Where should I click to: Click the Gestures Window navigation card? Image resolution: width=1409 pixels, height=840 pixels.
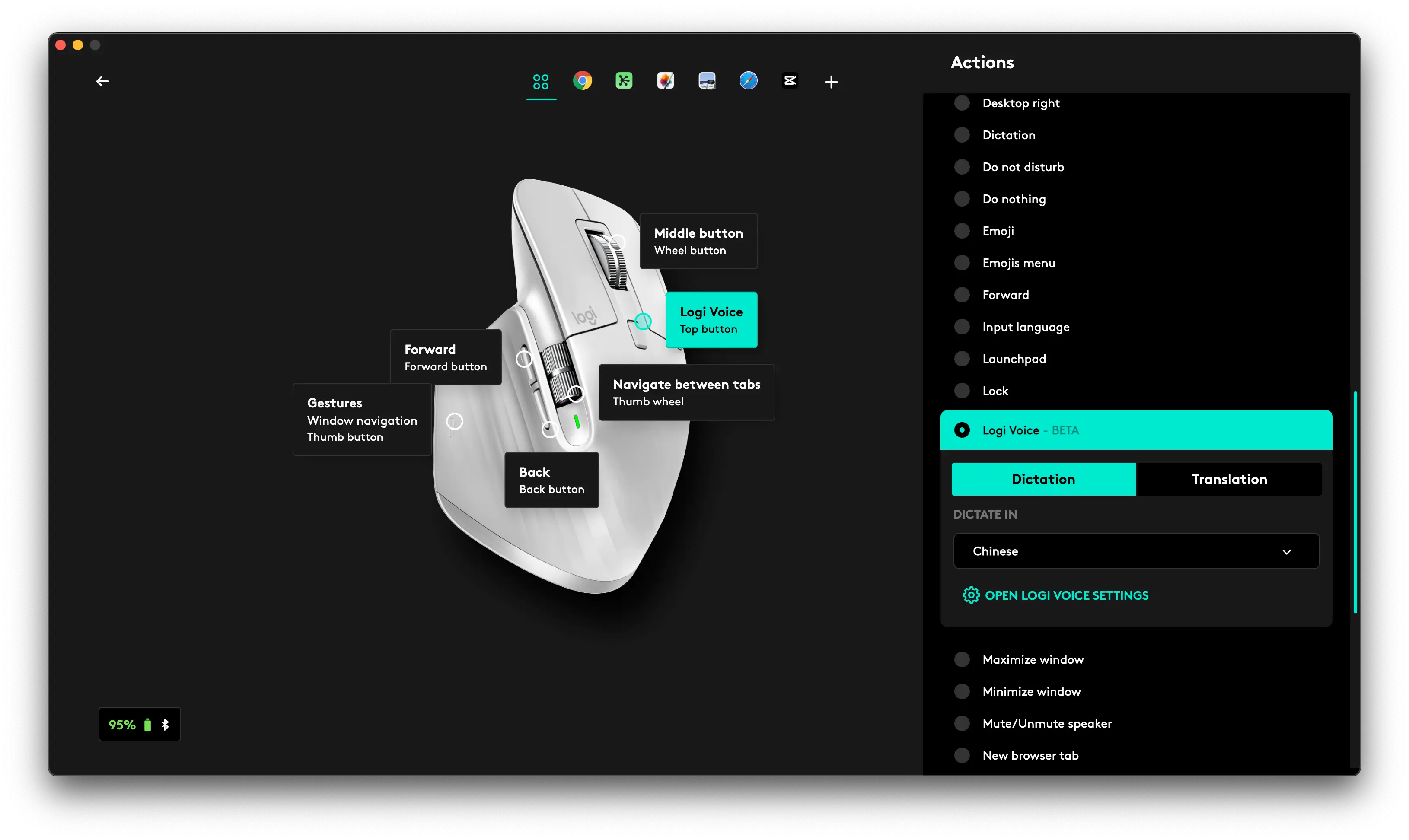pyautogui.click(x=362, y=420)
